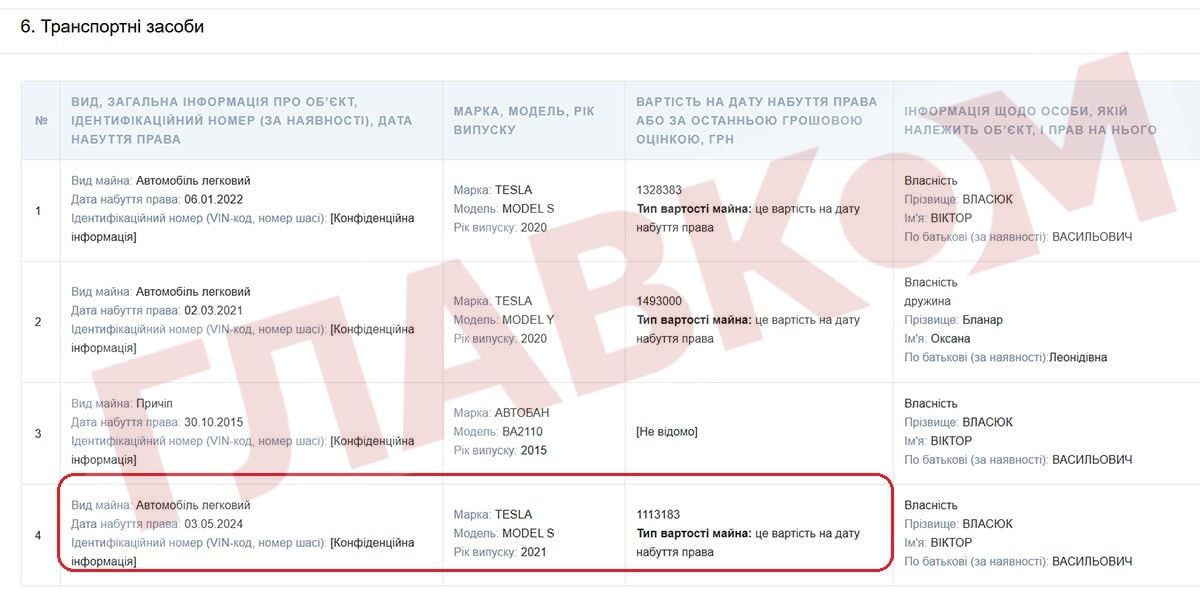Select the "Марка, модель, рік випуску" column header
Viewport: 1200px width, 595px height.
(x=523, y=120)
